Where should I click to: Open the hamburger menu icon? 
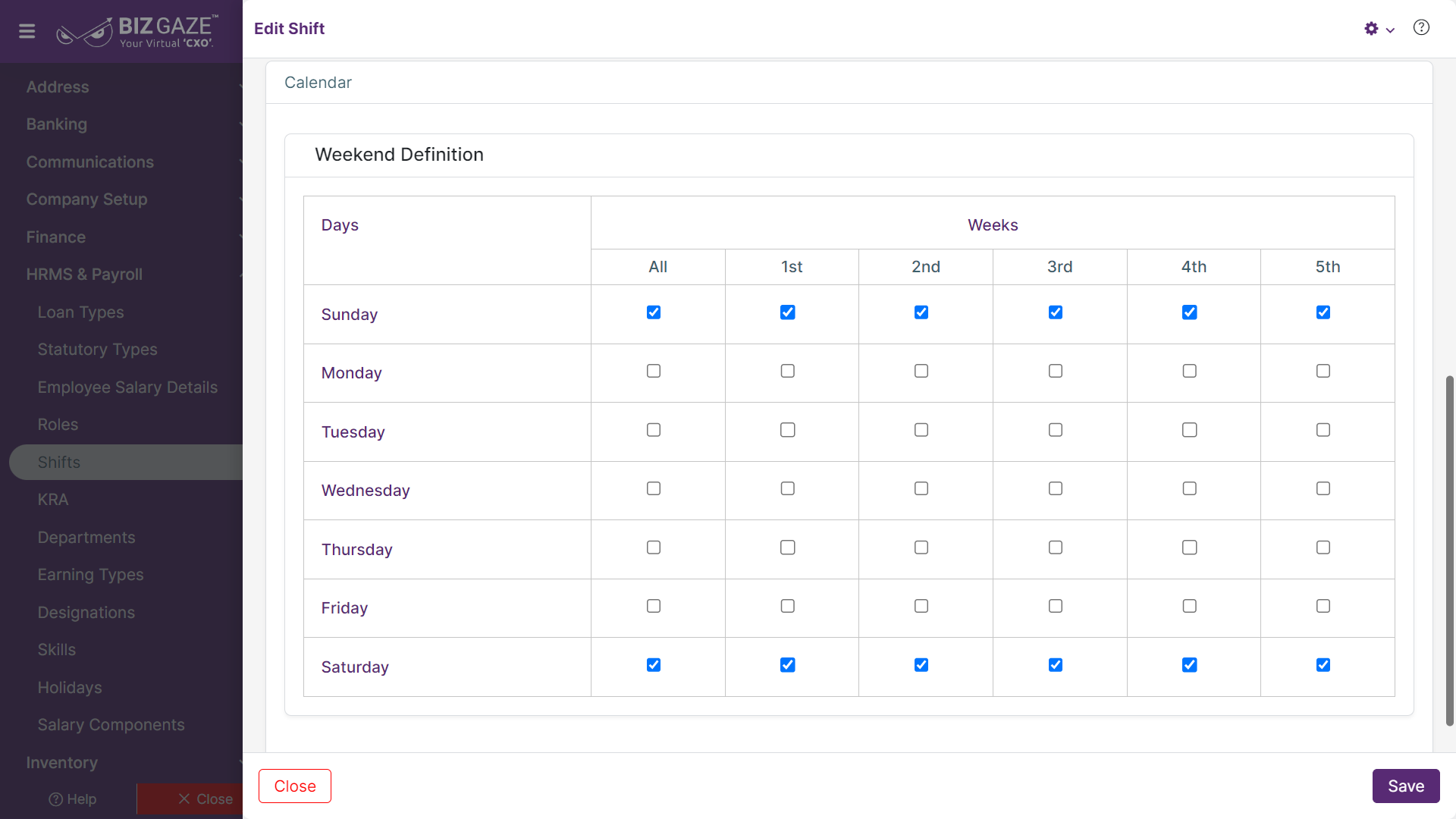click(x=27, y=31)
